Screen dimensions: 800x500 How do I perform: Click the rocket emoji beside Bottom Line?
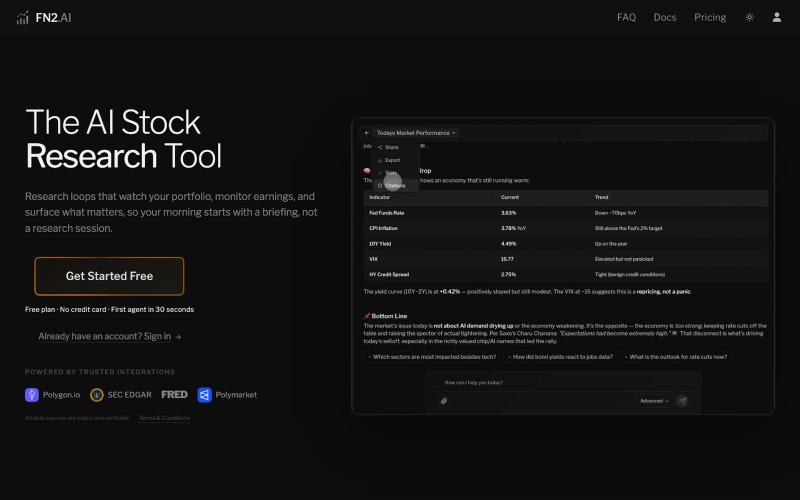367,316
